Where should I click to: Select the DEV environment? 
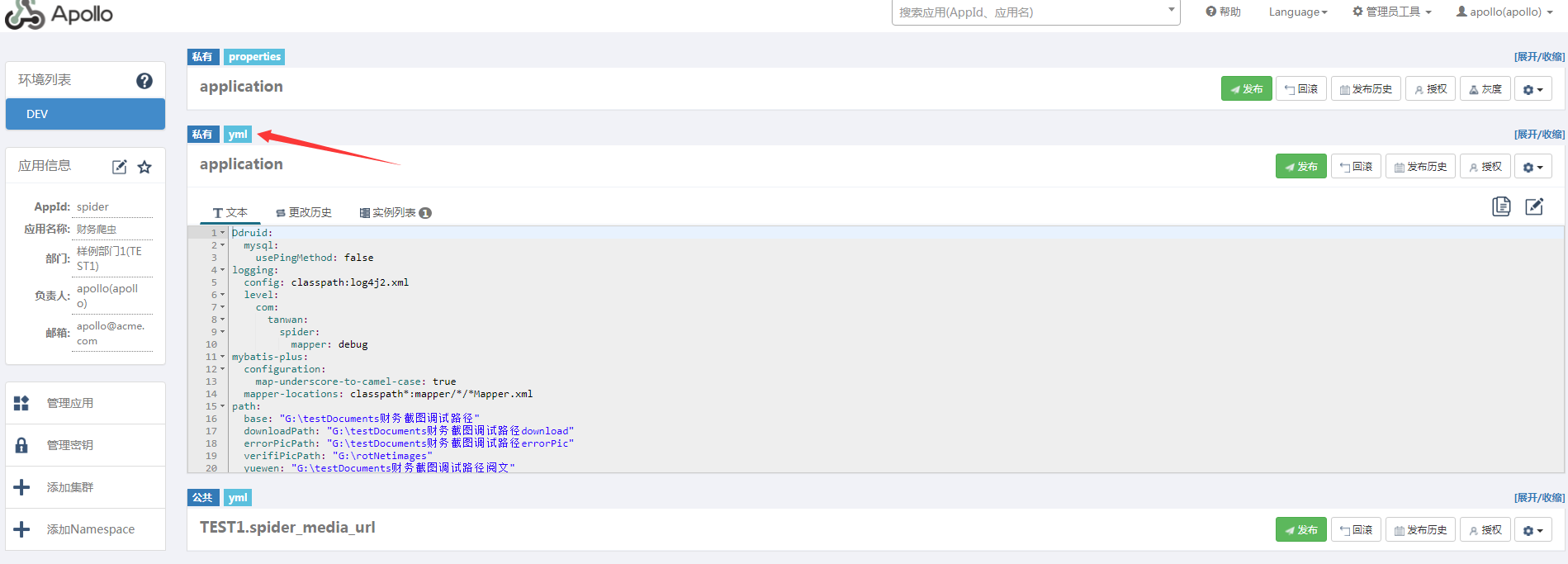click(85, 114)
